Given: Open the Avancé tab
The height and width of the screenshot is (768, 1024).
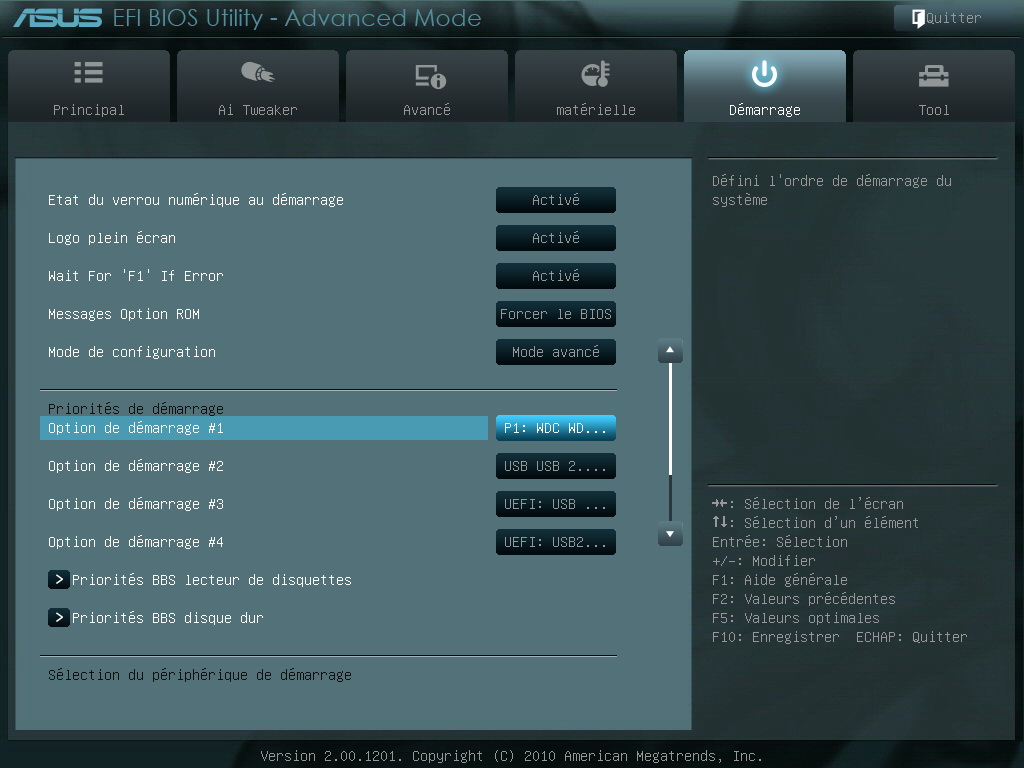Looking at the screenshot, I should pyautogui.click(x=427, y=86).
